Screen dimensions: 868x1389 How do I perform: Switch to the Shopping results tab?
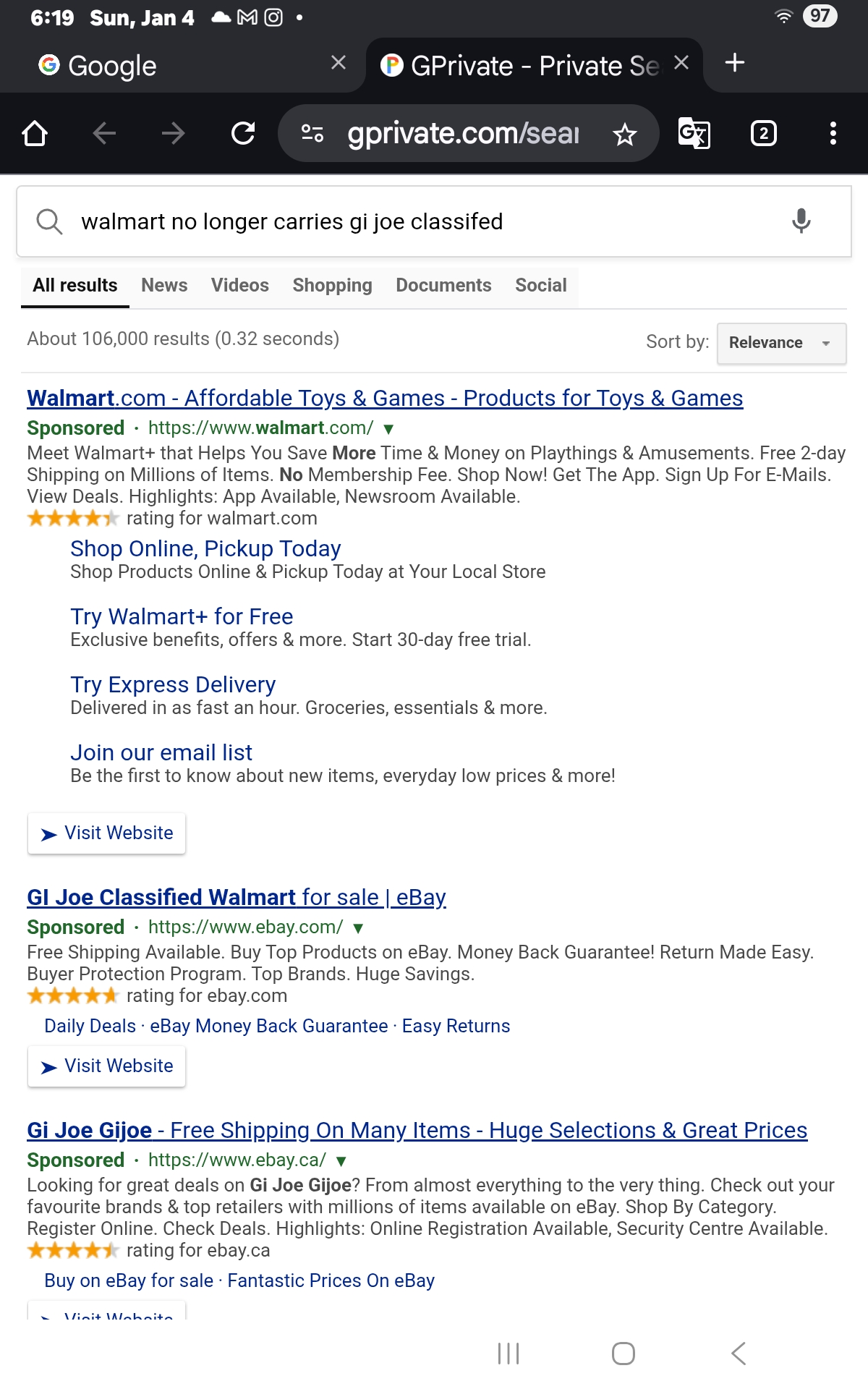tap(332, 285)
